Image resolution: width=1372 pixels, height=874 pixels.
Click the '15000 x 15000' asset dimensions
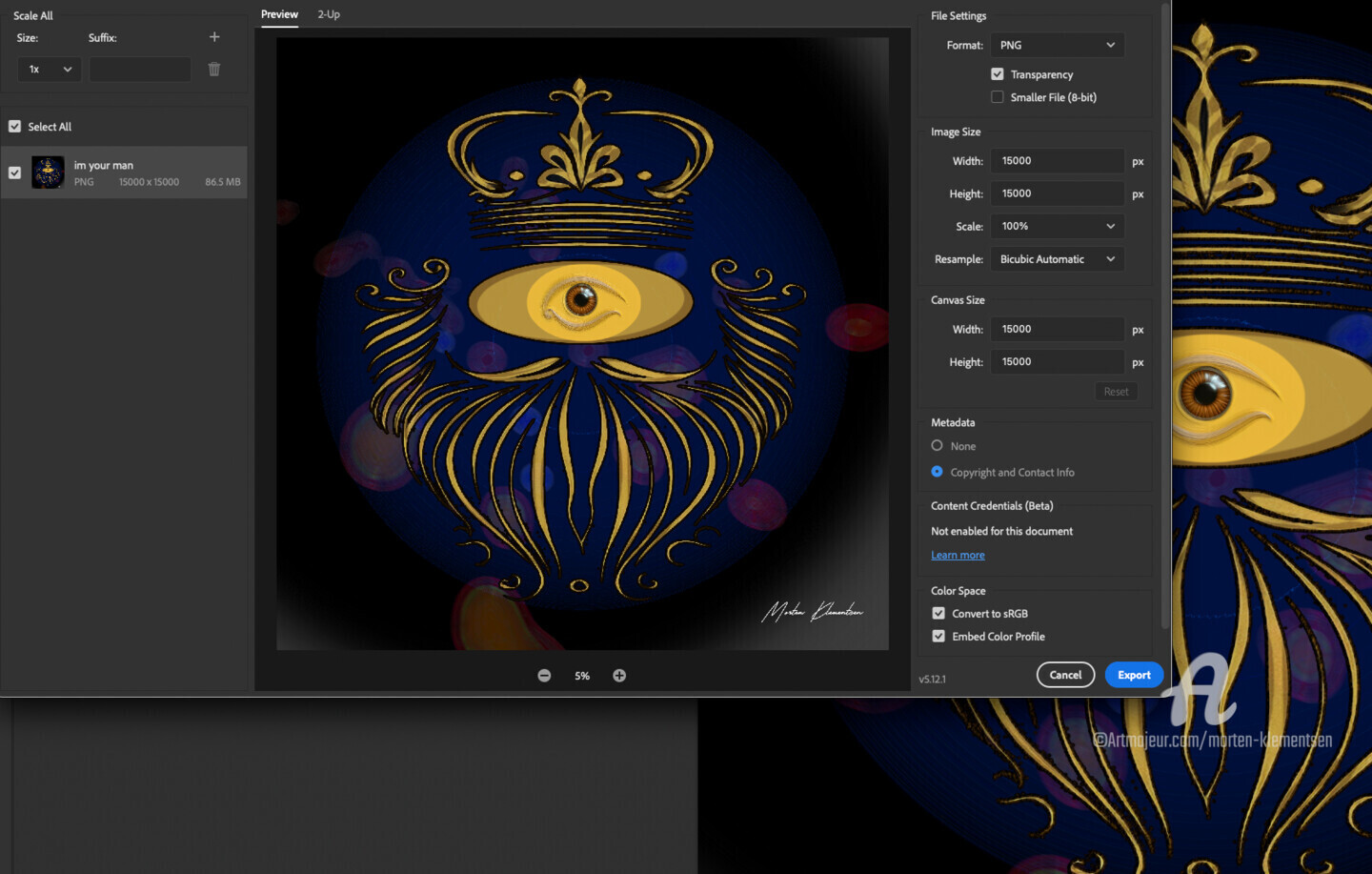coord(149,182)
